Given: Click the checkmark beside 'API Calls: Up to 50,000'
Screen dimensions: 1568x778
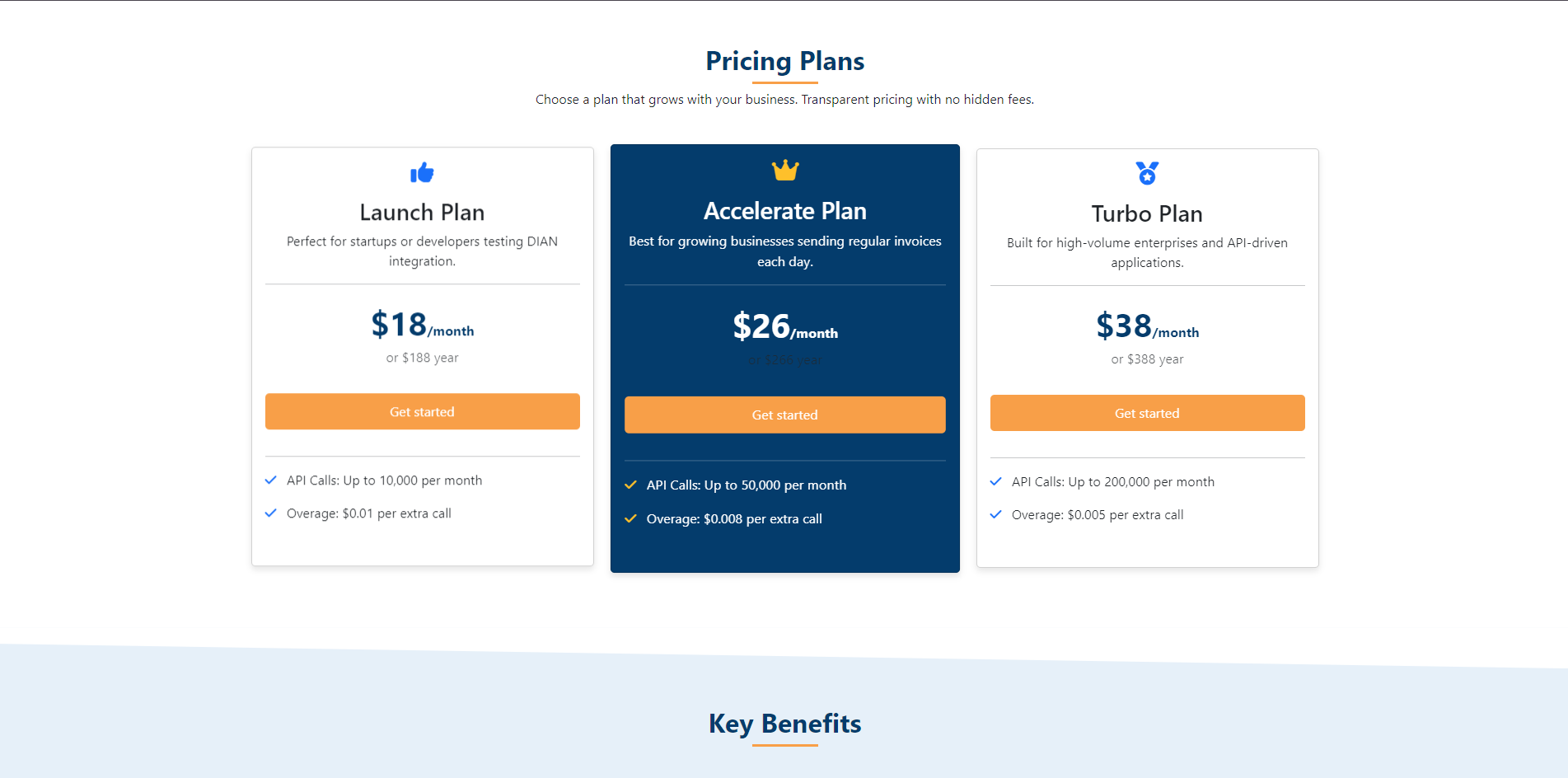Looking at the screenshot, I should pyautogui.click(x=631, y=485).
